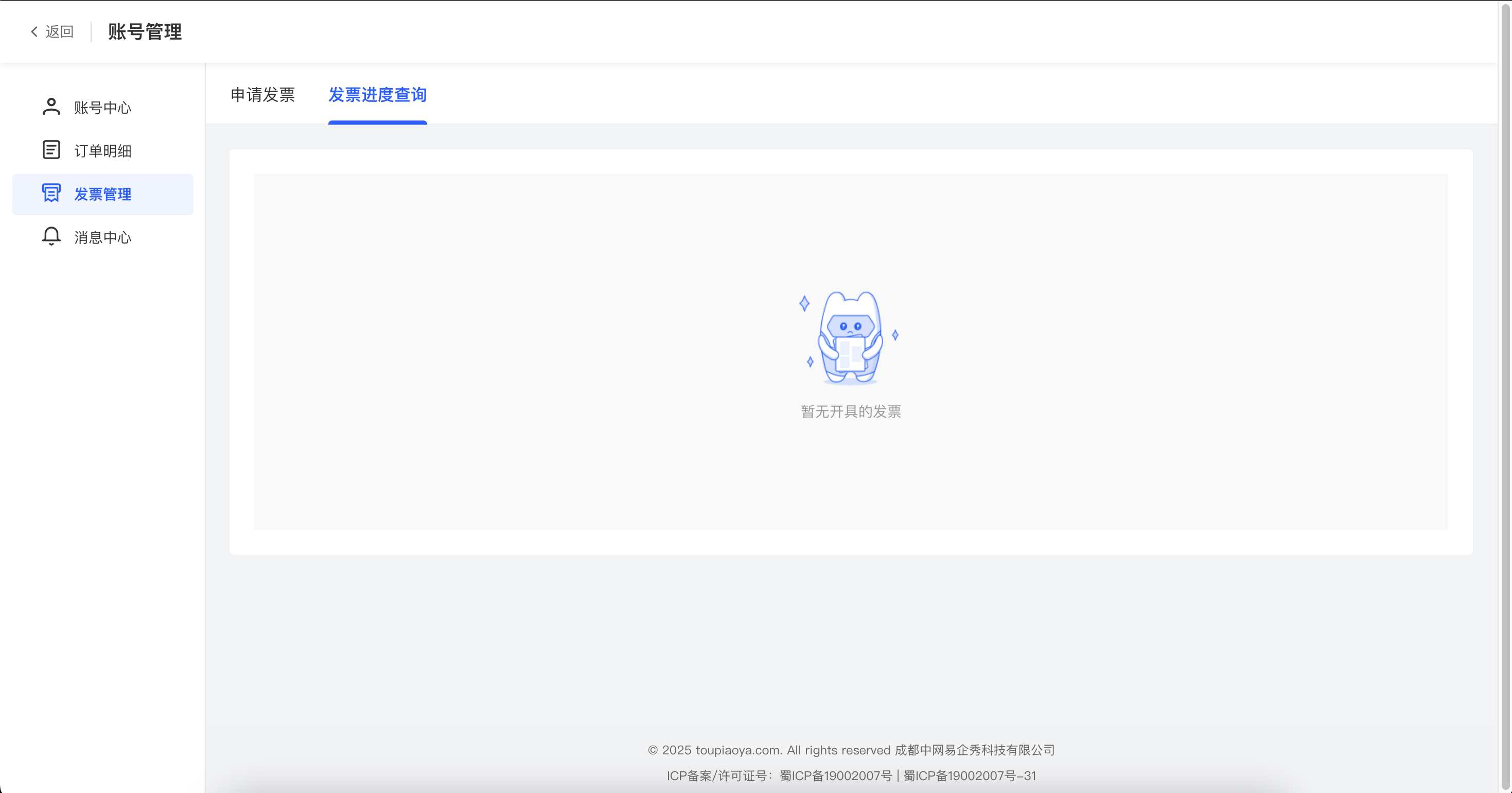Open 订单明细 sidebar label
The height and width of the screenshot is (793, 1512).
click(x=103, y=151)
